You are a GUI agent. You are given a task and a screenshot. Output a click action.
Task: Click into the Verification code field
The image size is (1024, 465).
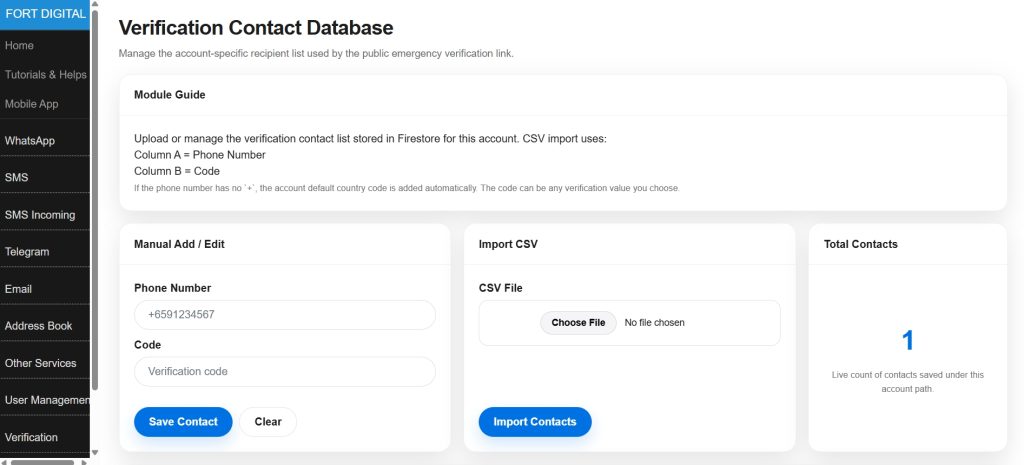284,372
